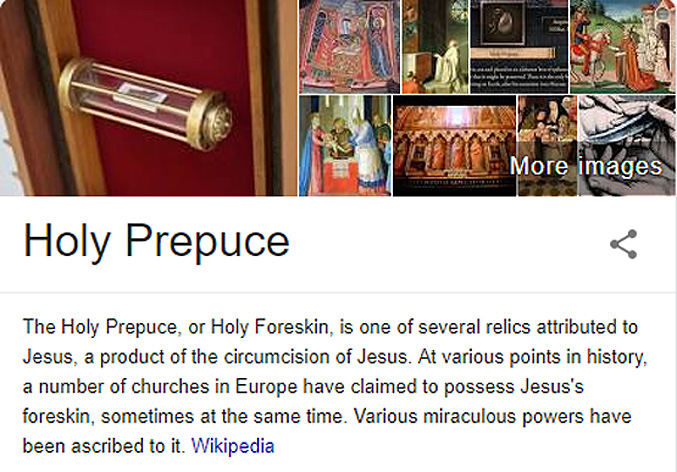Viewport: 677px width, 472px height.
Task: Open the thumbnail showing horseman and kneeling figures
Action: [x=623, y=46]
